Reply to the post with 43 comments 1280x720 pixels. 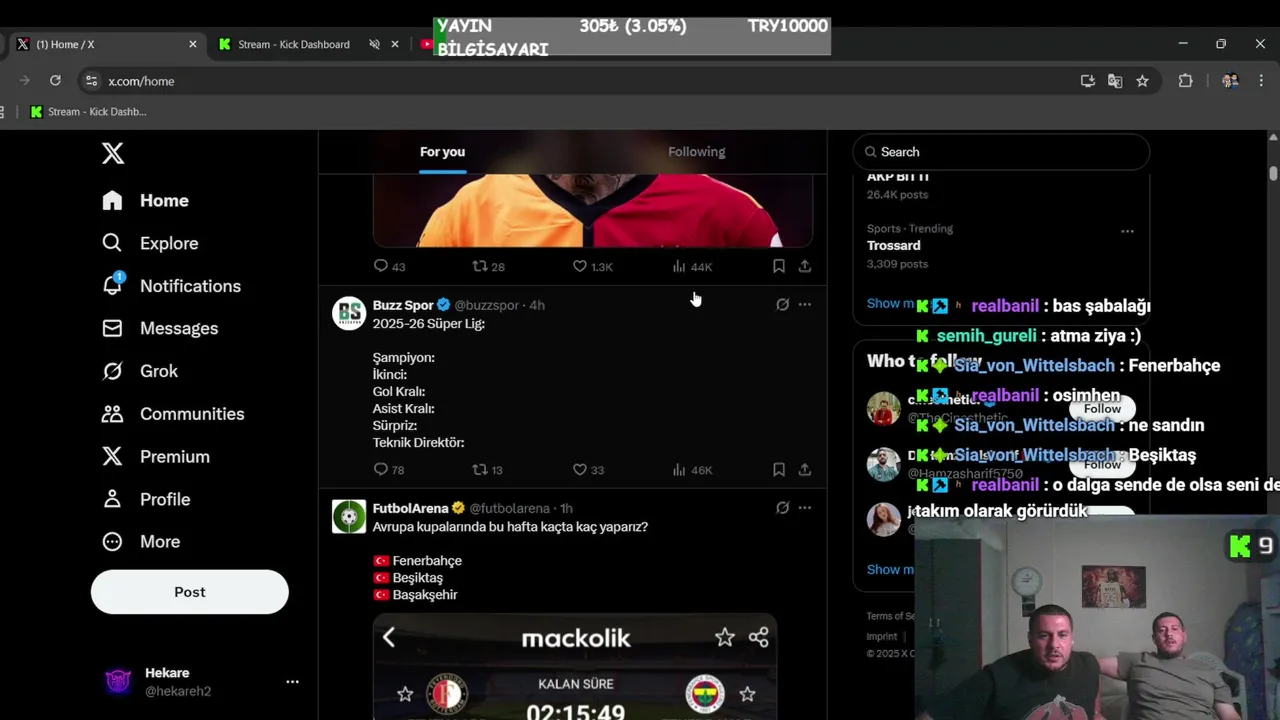tap(389, 266)
